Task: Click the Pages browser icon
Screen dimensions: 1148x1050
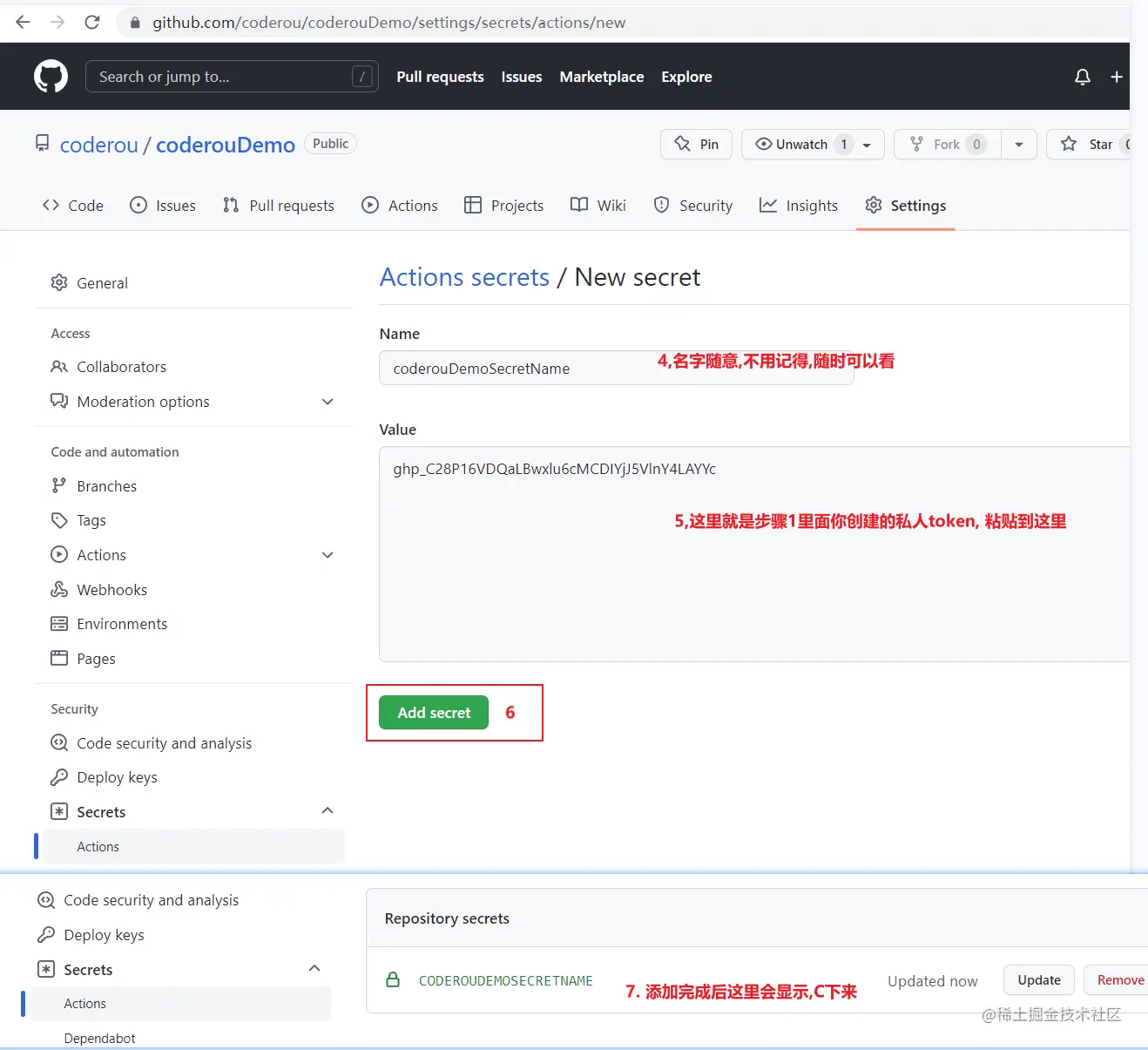Action: pos(59,658)
